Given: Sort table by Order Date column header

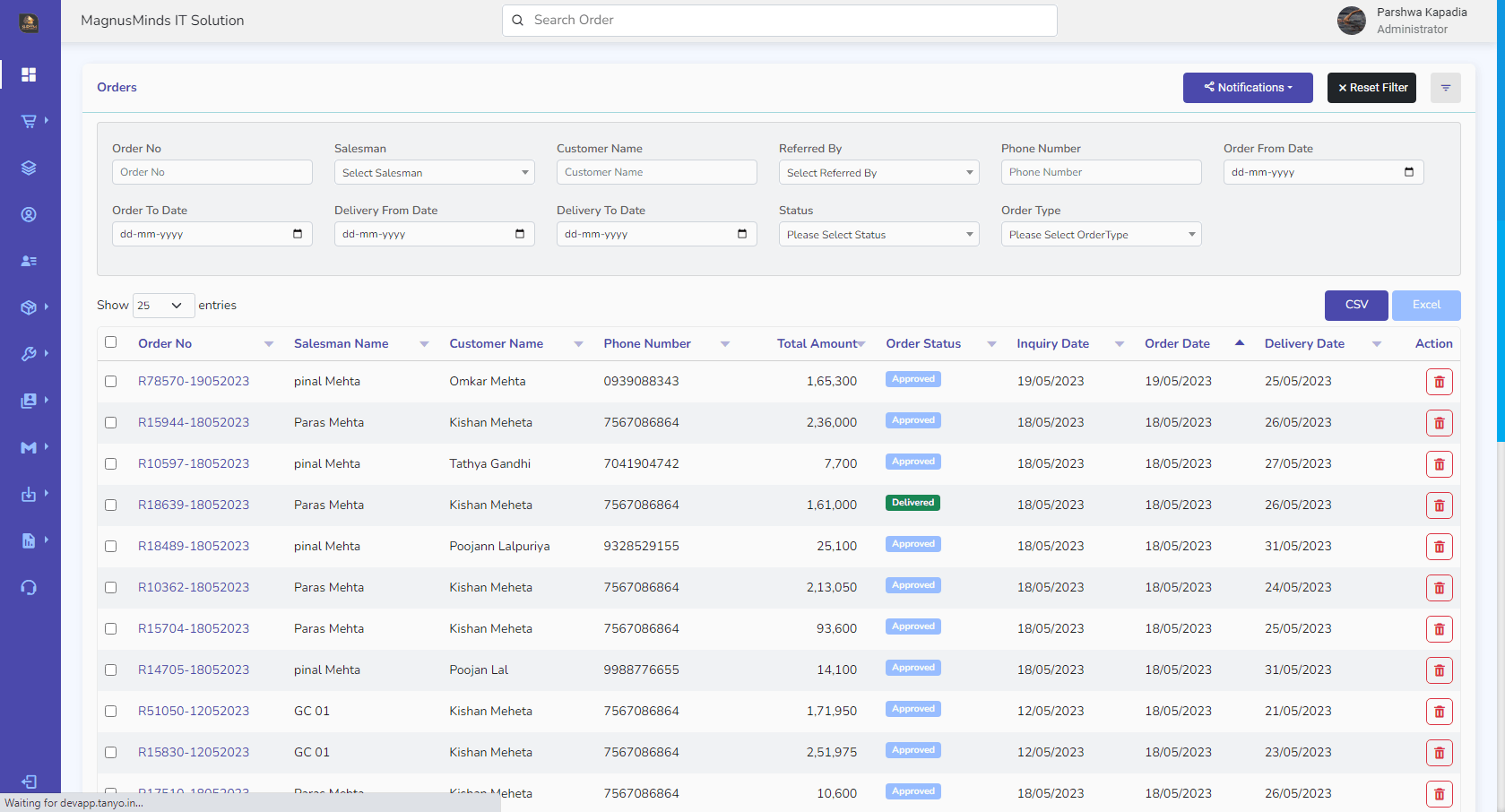Looking at the screenshot, I should point(1177,343).
